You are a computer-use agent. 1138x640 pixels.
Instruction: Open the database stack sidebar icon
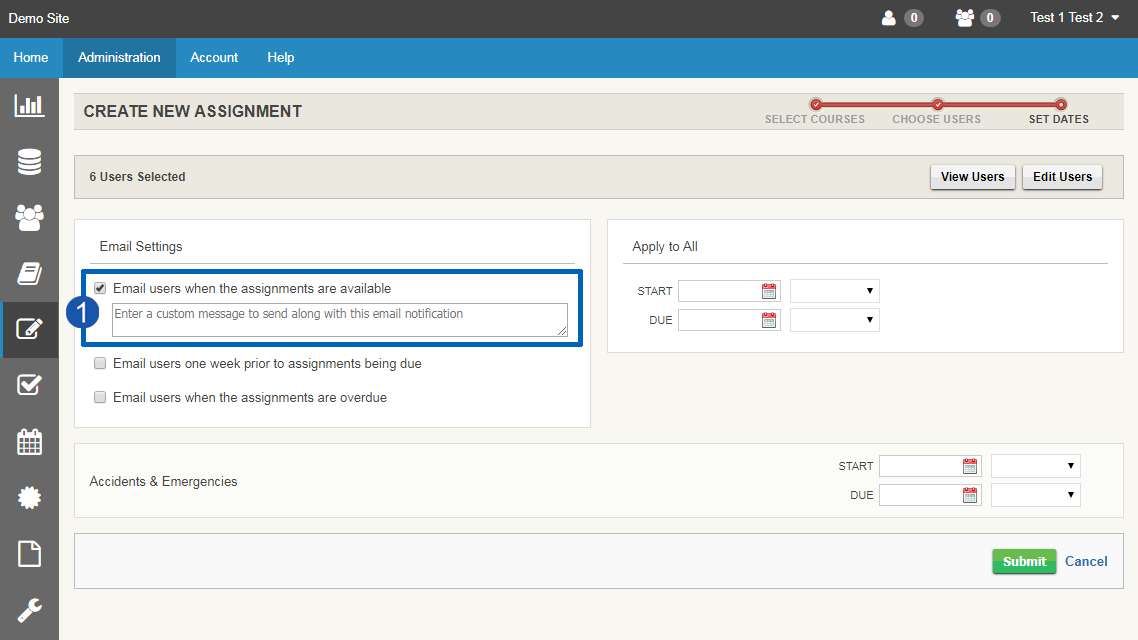click(x=29, y=161)
